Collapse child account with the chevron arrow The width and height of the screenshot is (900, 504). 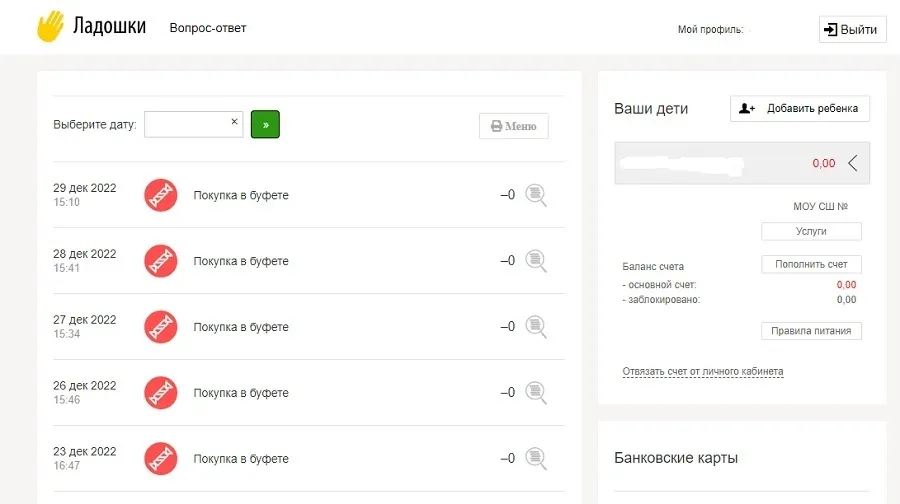853,163
